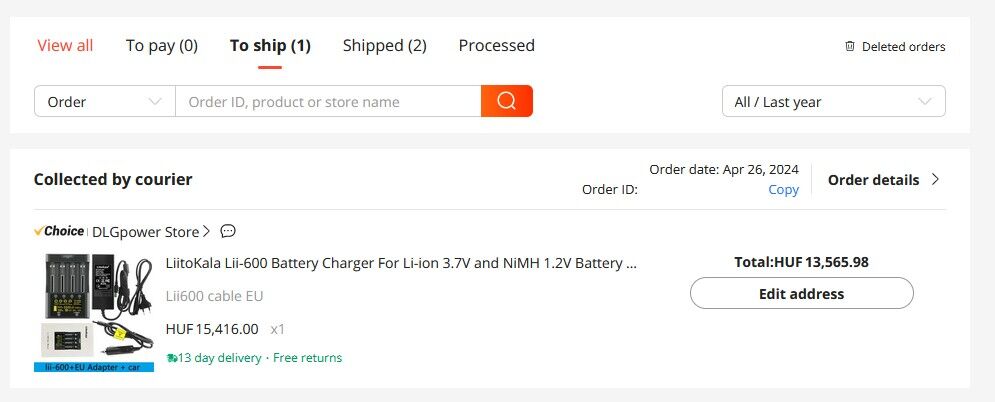The width and height of the screenshot is (995, 402).
Task: Click the green delivery truck icon
Action: coord(172,358)
